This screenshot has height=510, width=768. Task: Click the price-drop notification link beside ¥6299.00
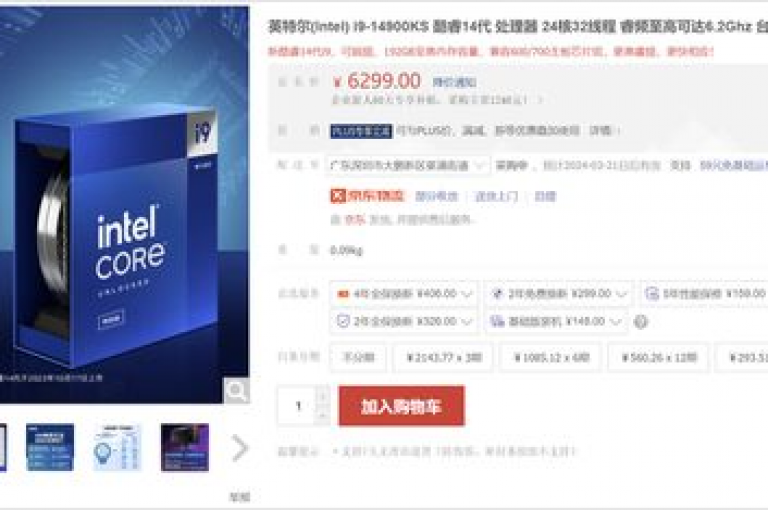click(454, 82)
